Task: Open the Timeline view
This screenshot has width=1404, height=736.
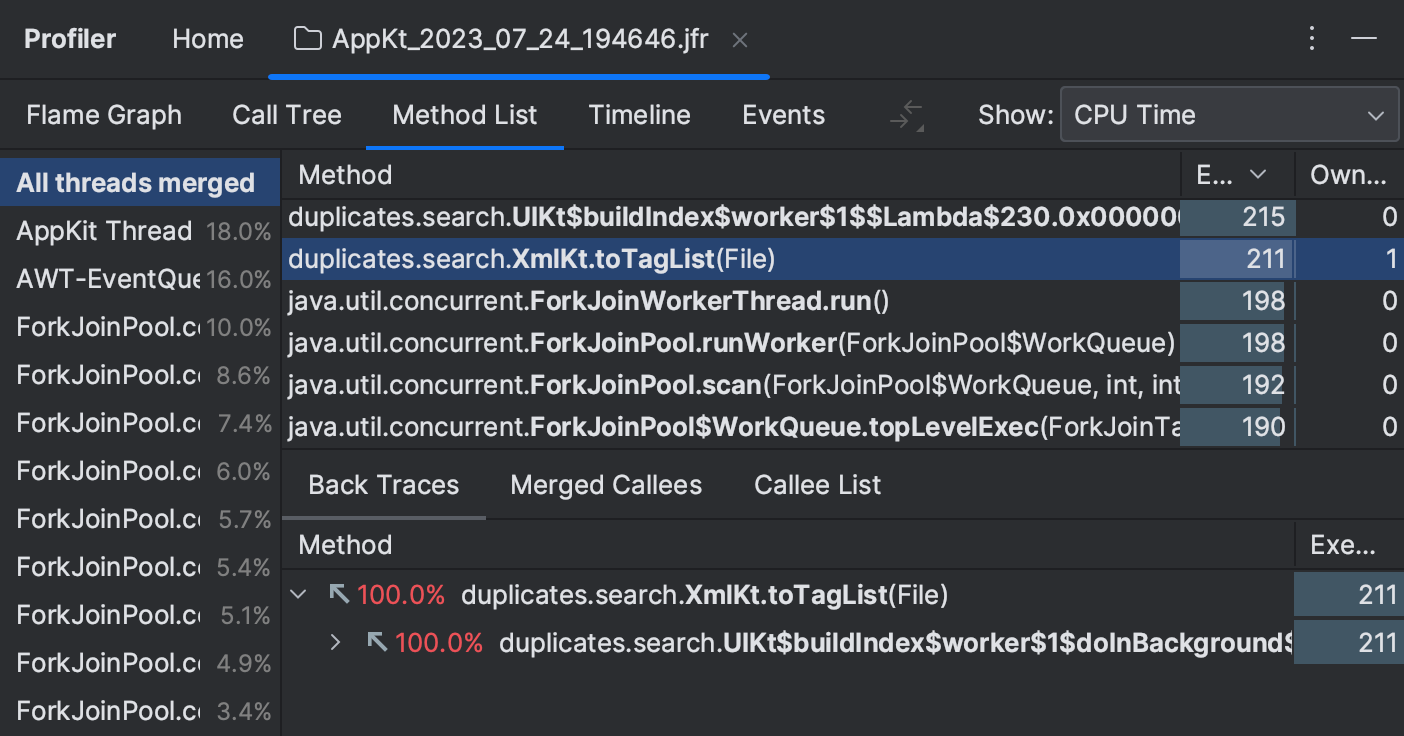Action: click(639, 114)
